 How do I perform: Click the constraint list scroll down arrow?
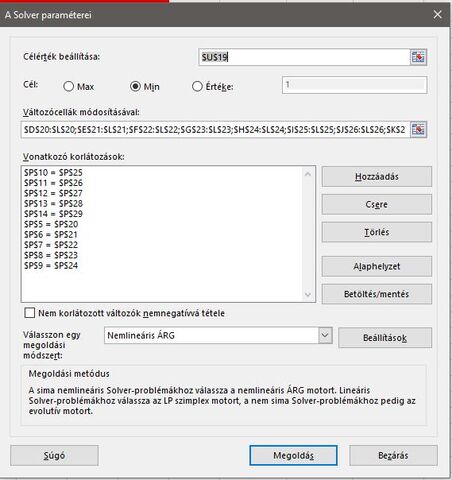pos(308,295)
